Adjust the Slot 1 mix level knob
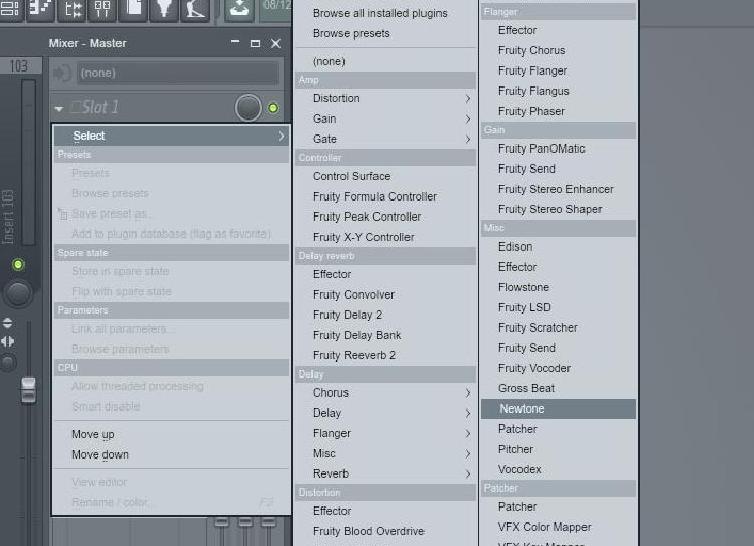The width and height of the screenshot is (754, 546). pyautogui.click(x=248, y=108)
